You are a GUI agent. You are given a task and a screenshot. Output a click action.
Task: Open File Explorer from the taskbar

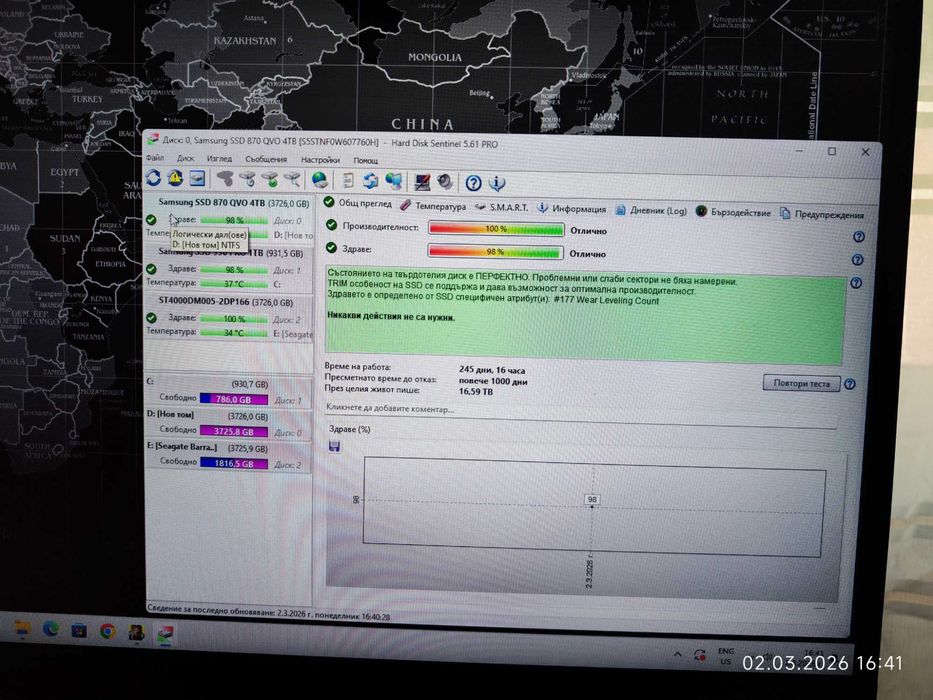tap(21, 628)
